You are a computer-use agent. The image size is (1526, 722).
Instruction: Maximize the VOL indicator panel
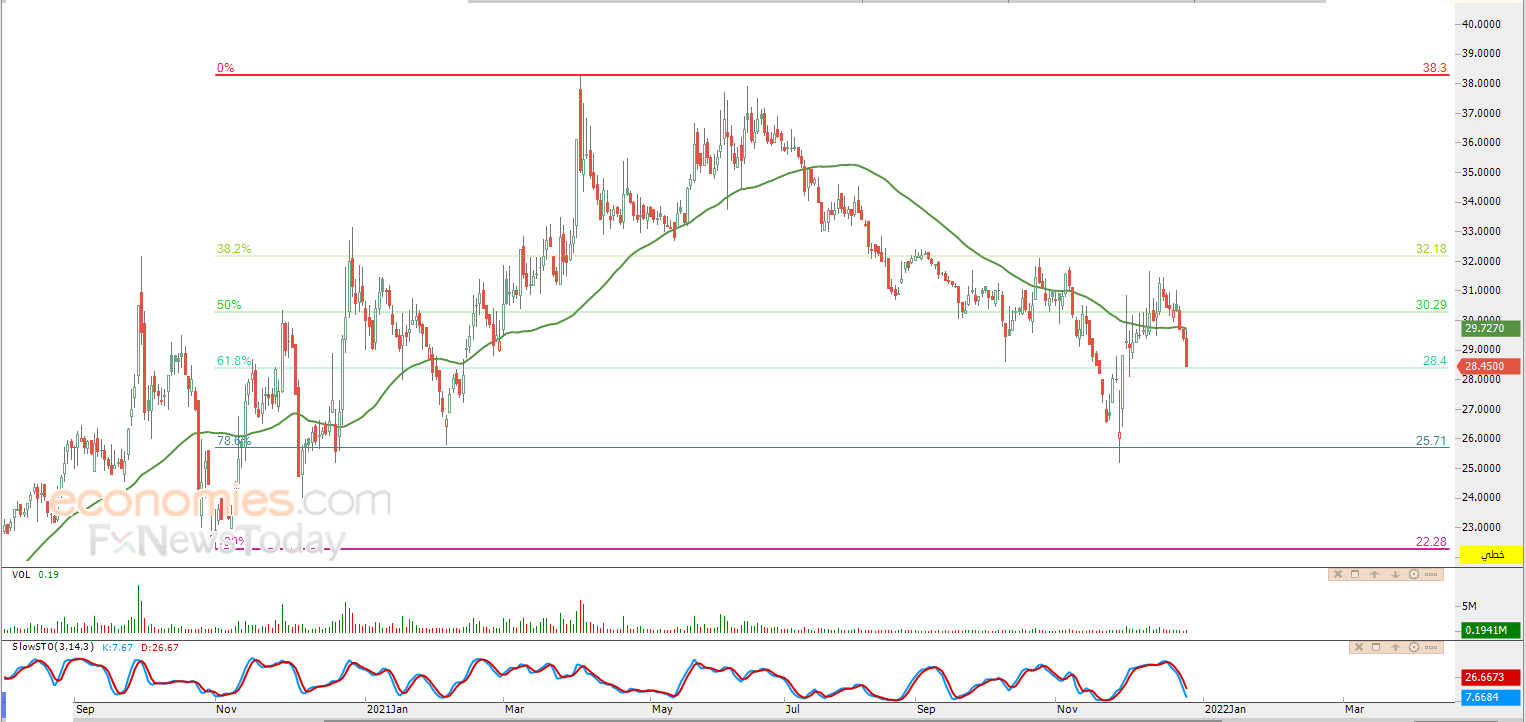point(1355,574)
